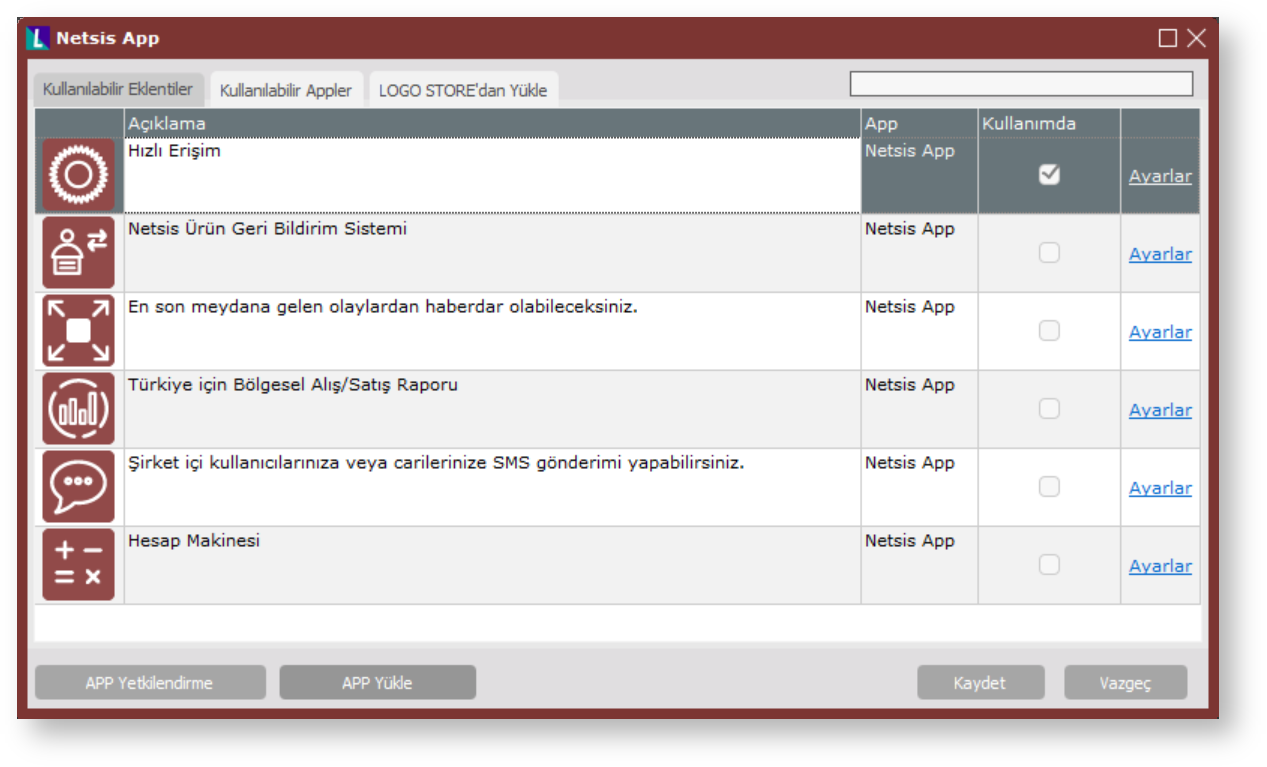1267x767 pixels.
Task: Click Netsis App cell in Bölgesel Alış/Satış Raporu row
Action: point(919,409)
